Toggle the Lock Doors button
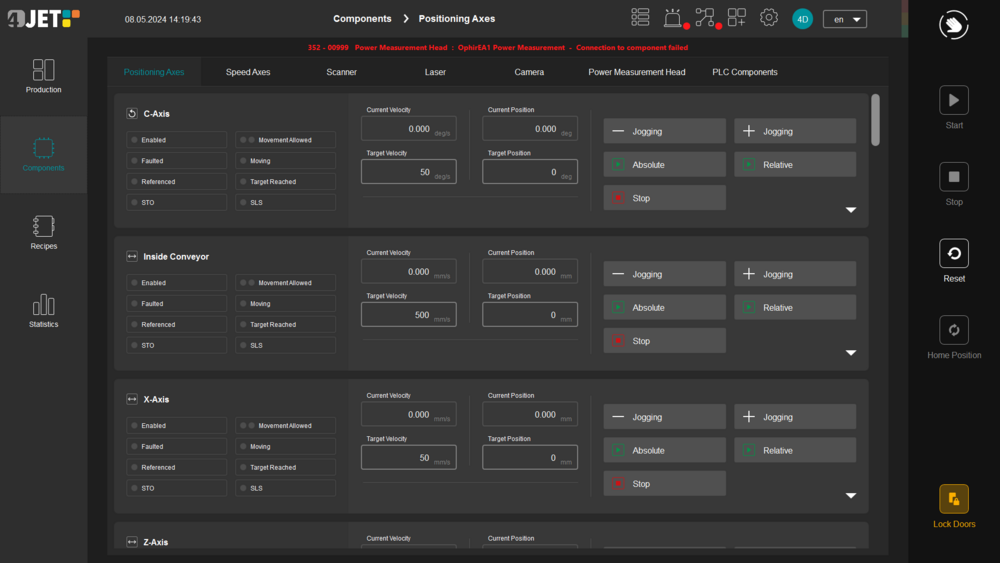The height and width of the screenshot is (563, 1000). point(953,506)
